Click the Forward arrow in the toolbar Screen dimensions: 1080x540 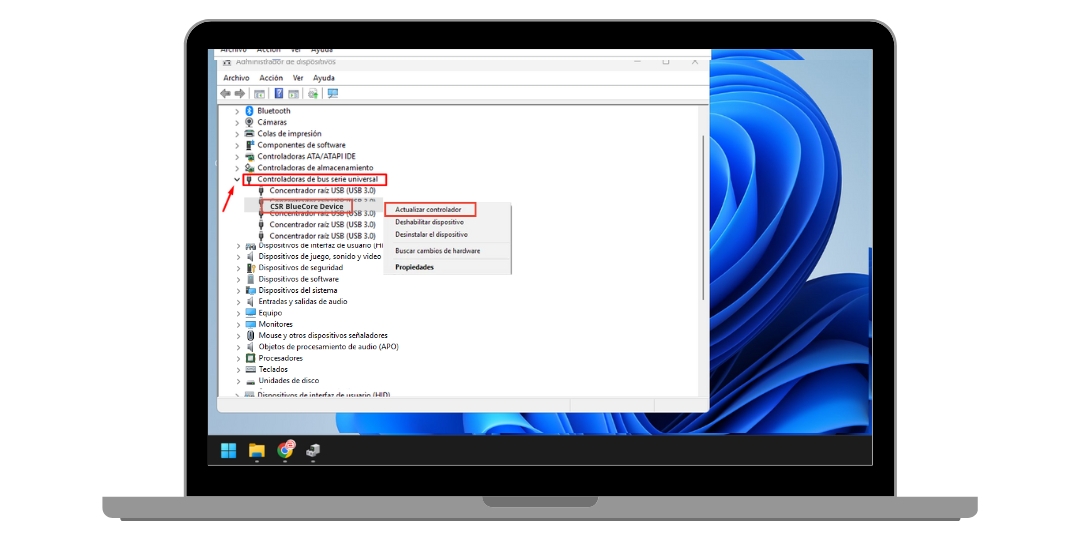[x=239, y=93]
